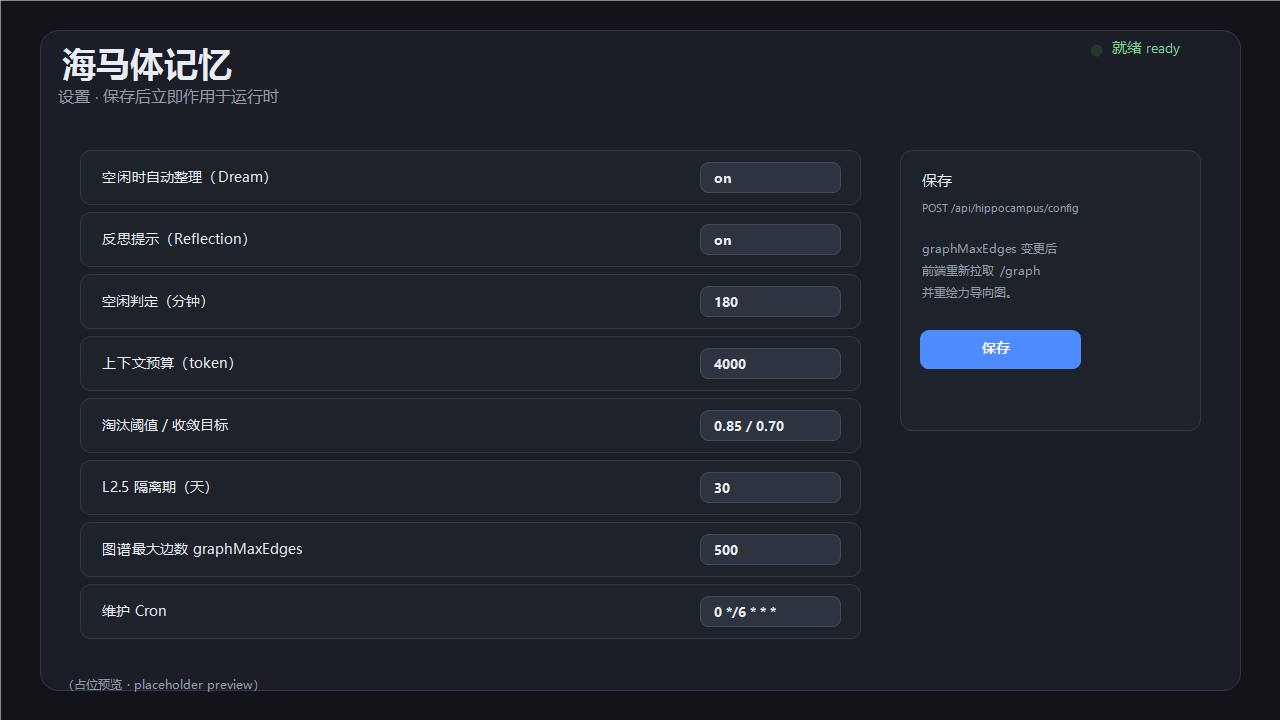Click the placeholder preview footer text
Screen dimensions: 1280x720
point(162,685)
